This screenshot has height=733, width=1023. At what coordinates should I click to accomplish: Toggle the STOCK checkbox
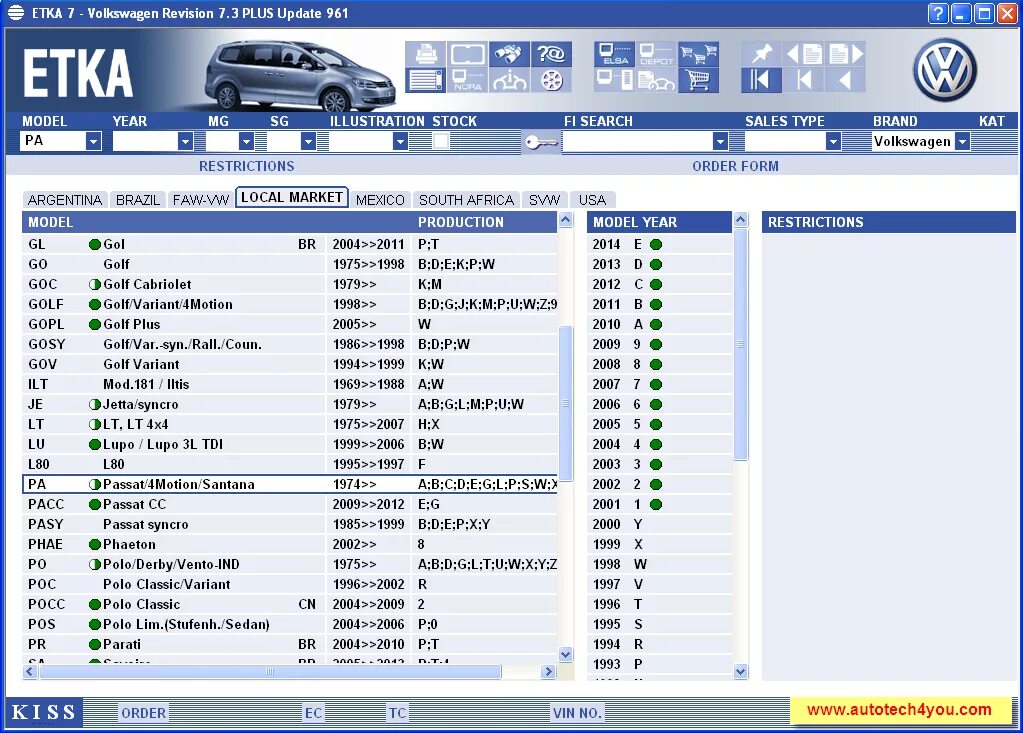coord(441,141)
